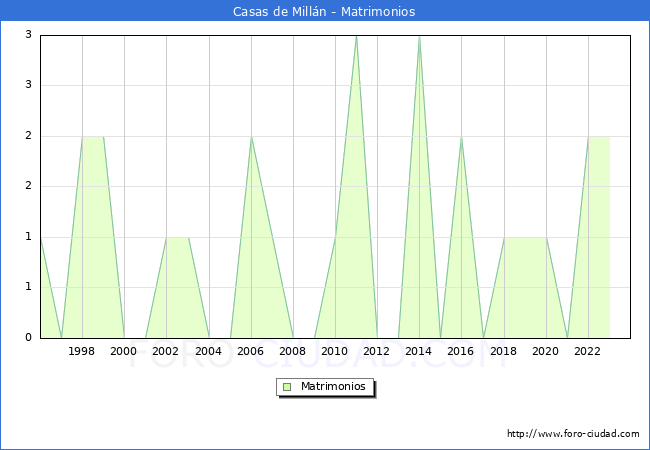Click the 0 value on the y-axis

tap(28, 337)
